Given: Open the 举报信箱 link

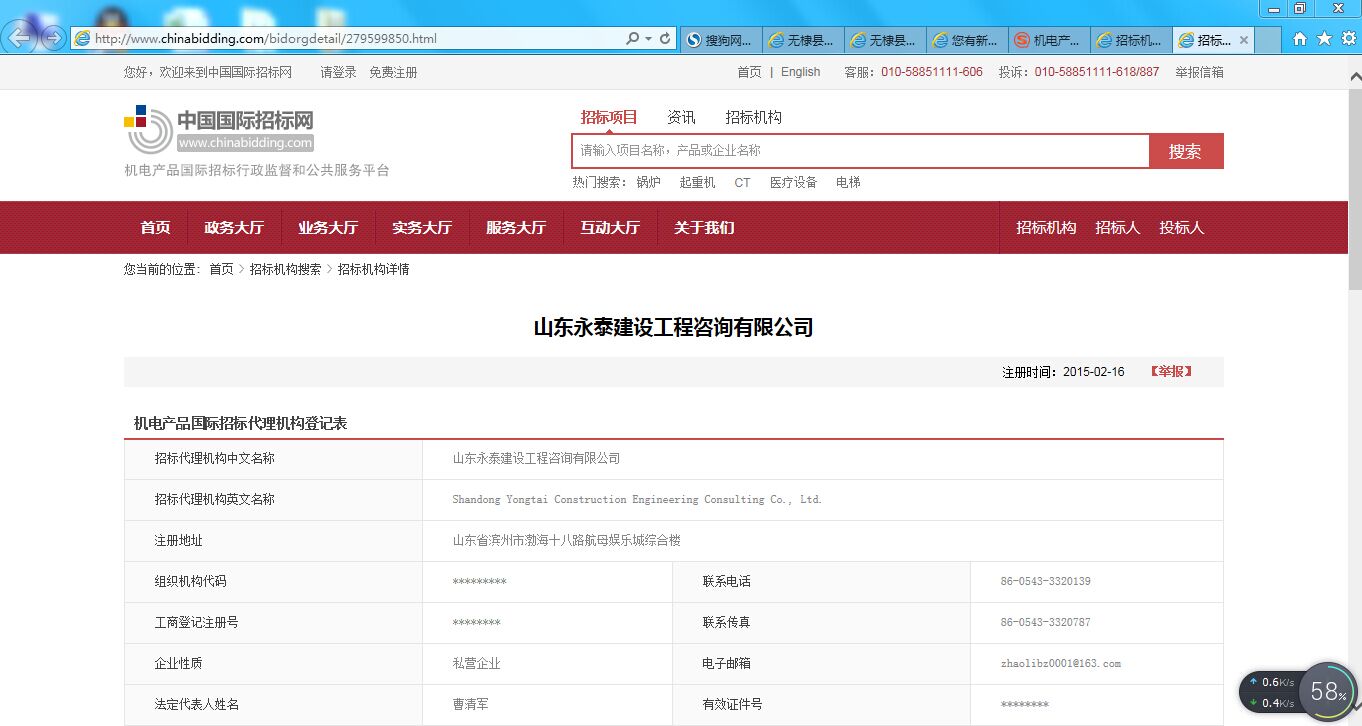Looking at the screenshot, I should 1199,72.
